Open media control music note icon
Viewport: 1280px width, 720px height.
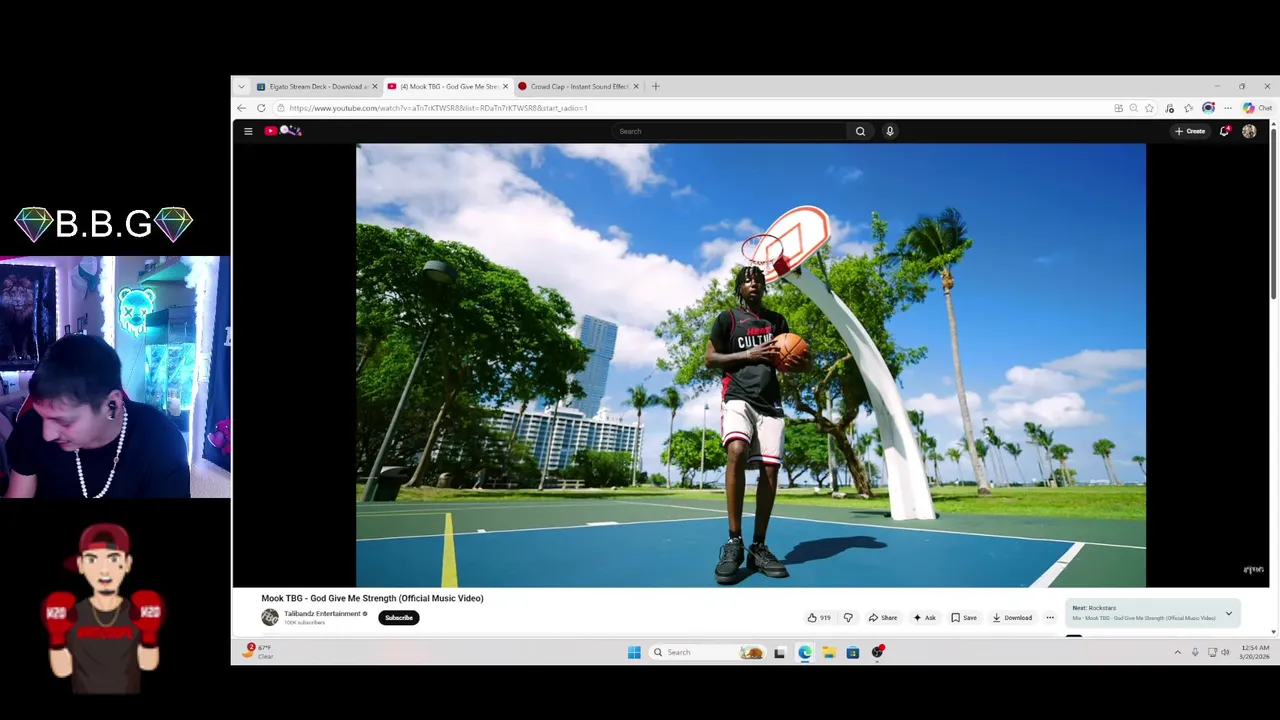pos(1170,108)
